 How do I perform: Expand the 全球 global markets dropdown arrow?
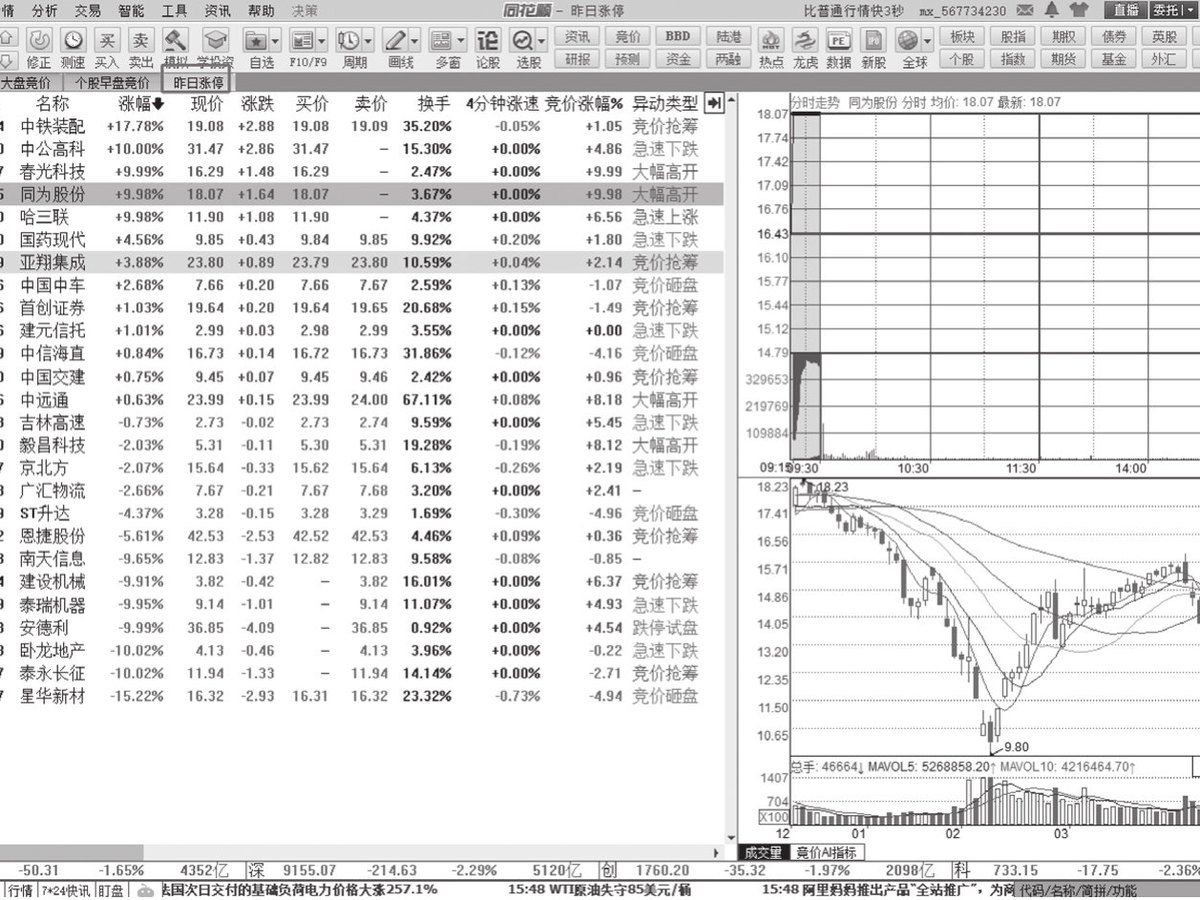point(927,40)
